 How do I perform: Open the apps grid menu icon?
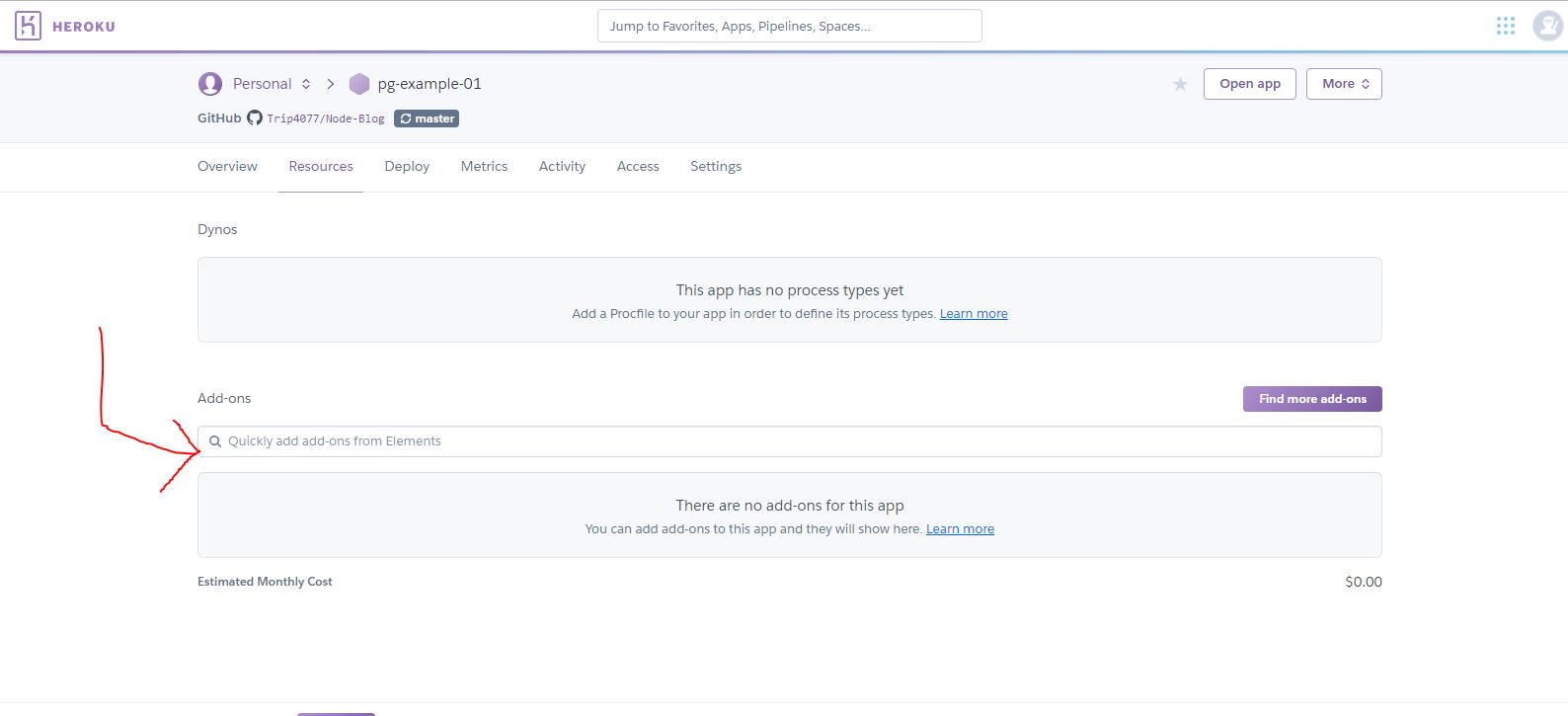[x=1505, y=26]
